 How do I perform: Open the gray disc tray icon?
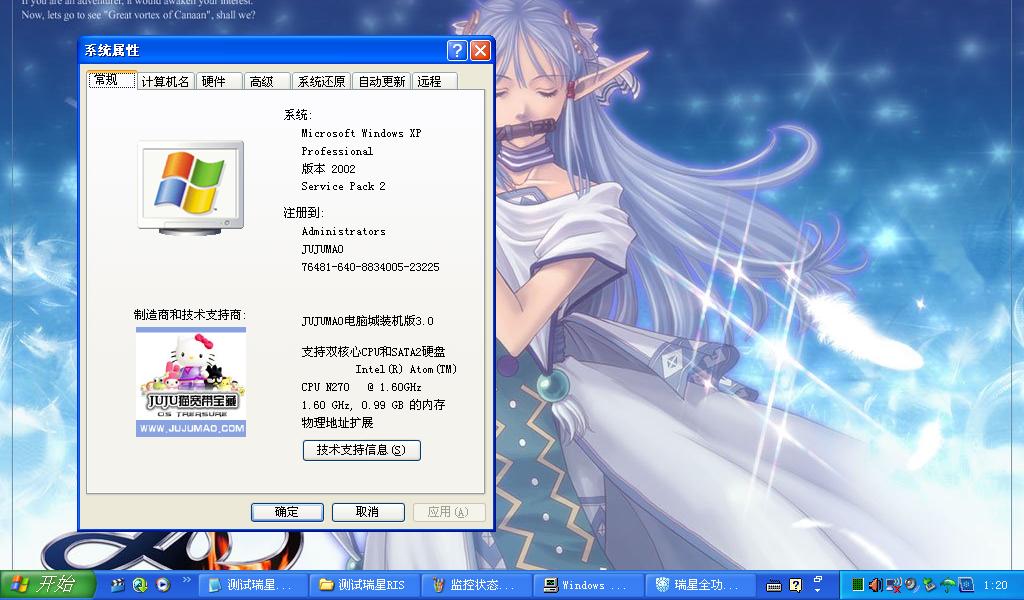[910, 585]
